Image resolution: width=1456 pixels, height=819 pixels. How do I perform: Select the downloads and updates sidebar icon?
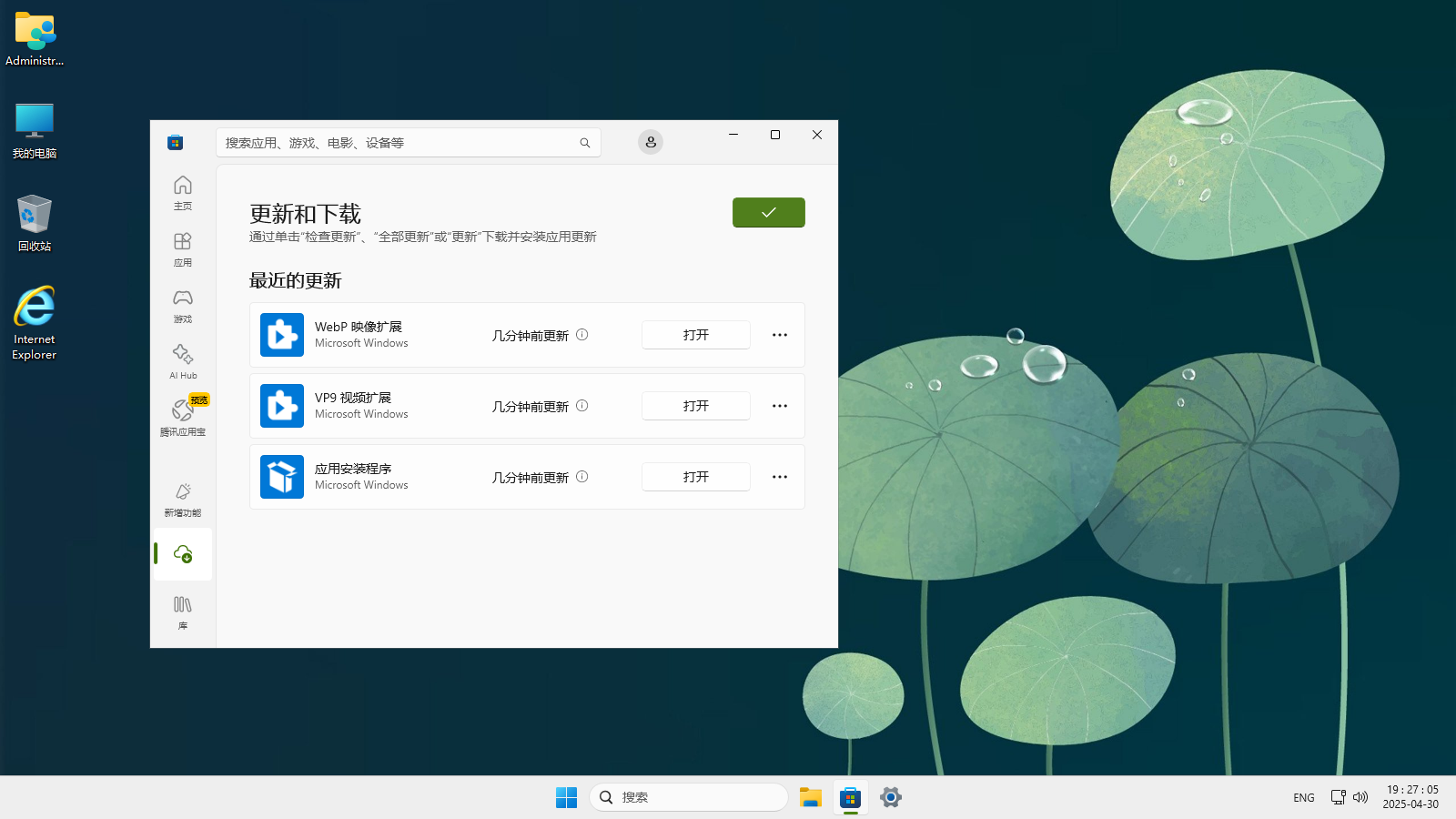[183, 554]
